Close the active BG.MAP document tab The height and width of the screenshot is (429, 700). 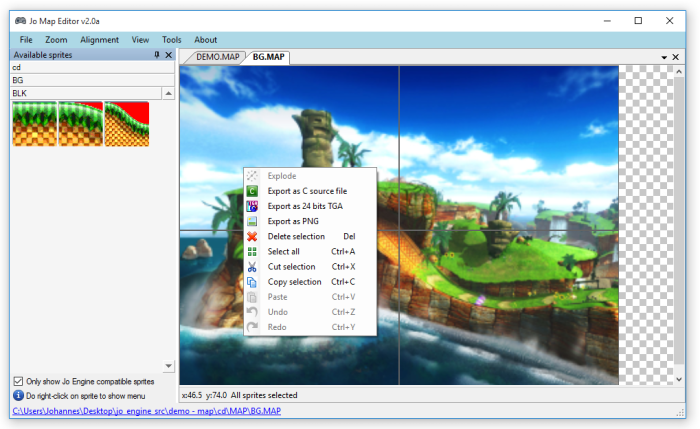click(x=675, y=57)
